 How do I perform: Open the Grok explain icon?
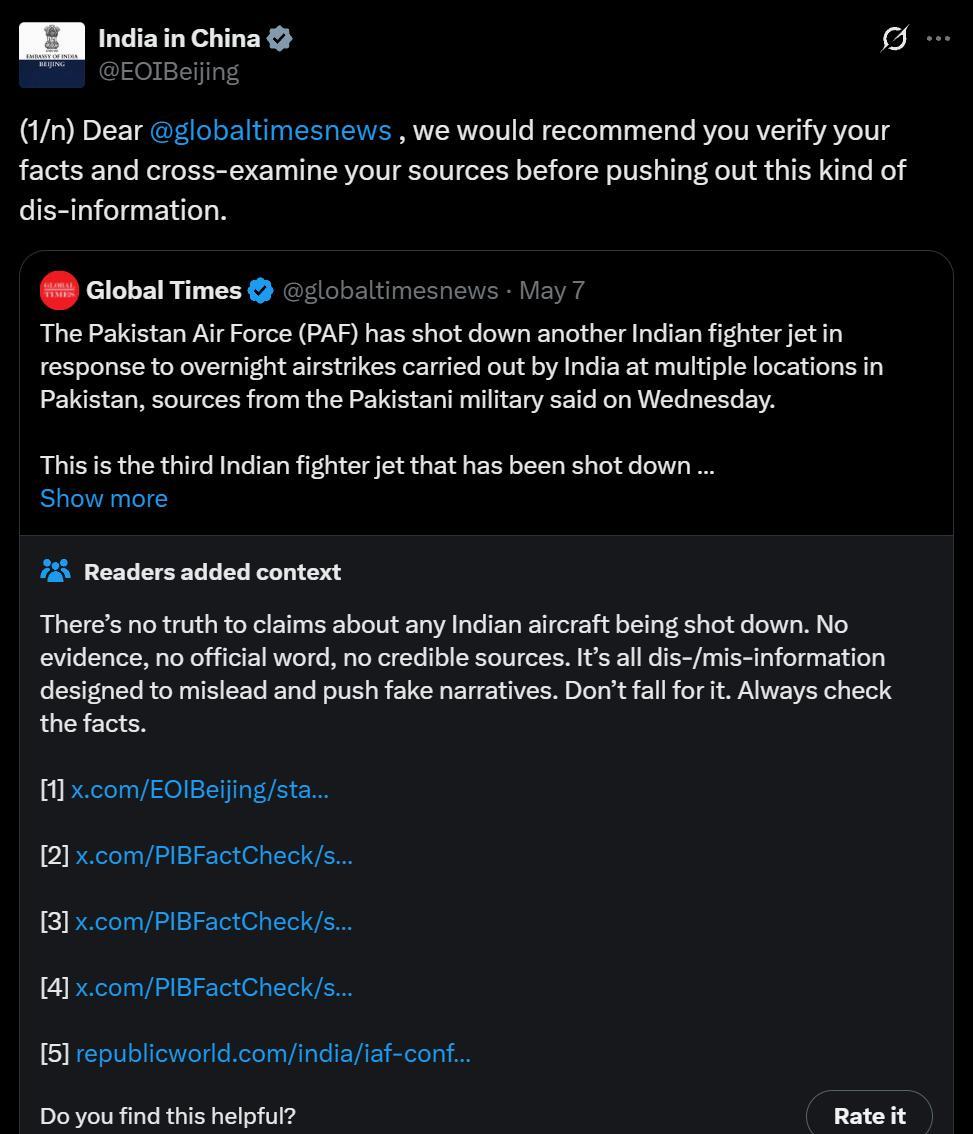coord(894,38)
